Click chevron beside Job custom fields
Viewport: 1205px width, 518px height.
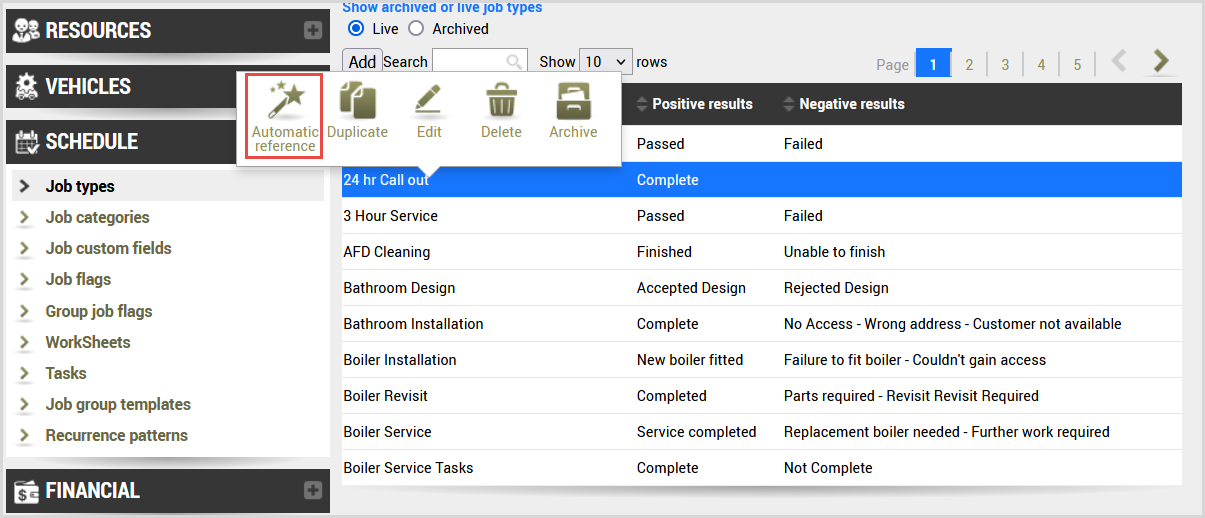pyautogui.click(x=25, y=248)
